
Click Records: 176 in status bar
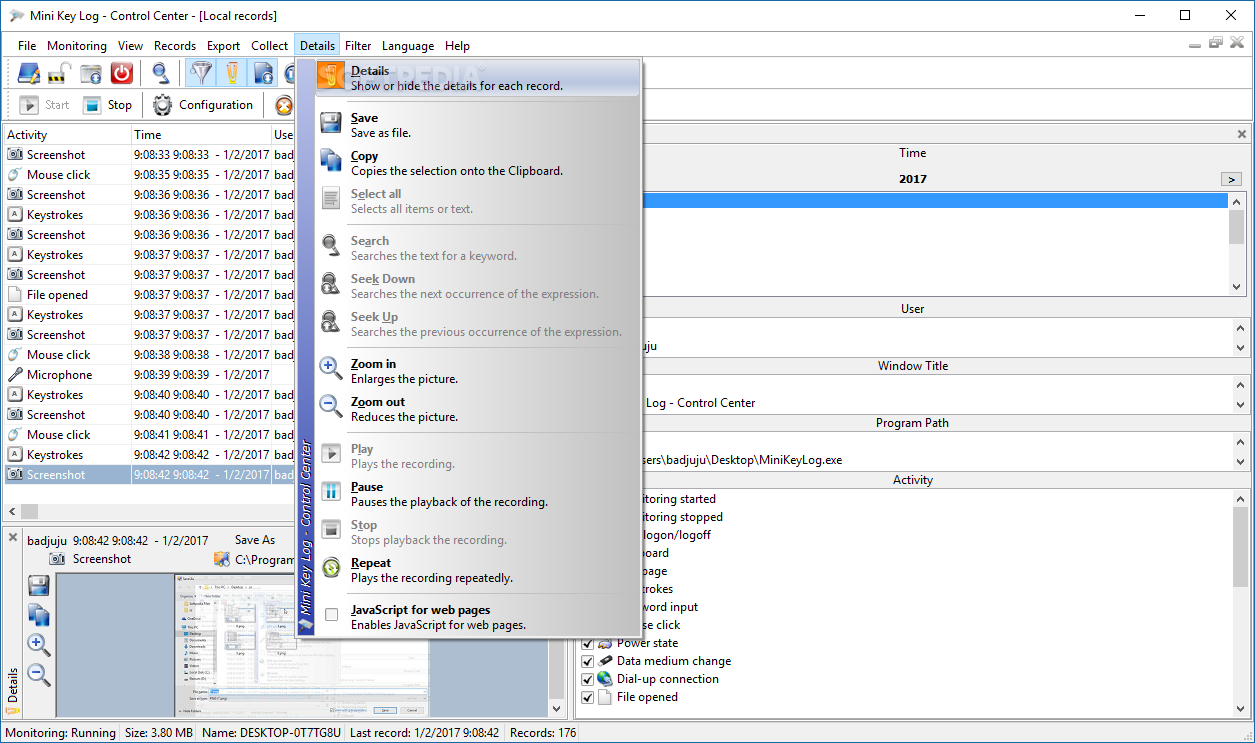pyautogui.click(x=543, y=733)
